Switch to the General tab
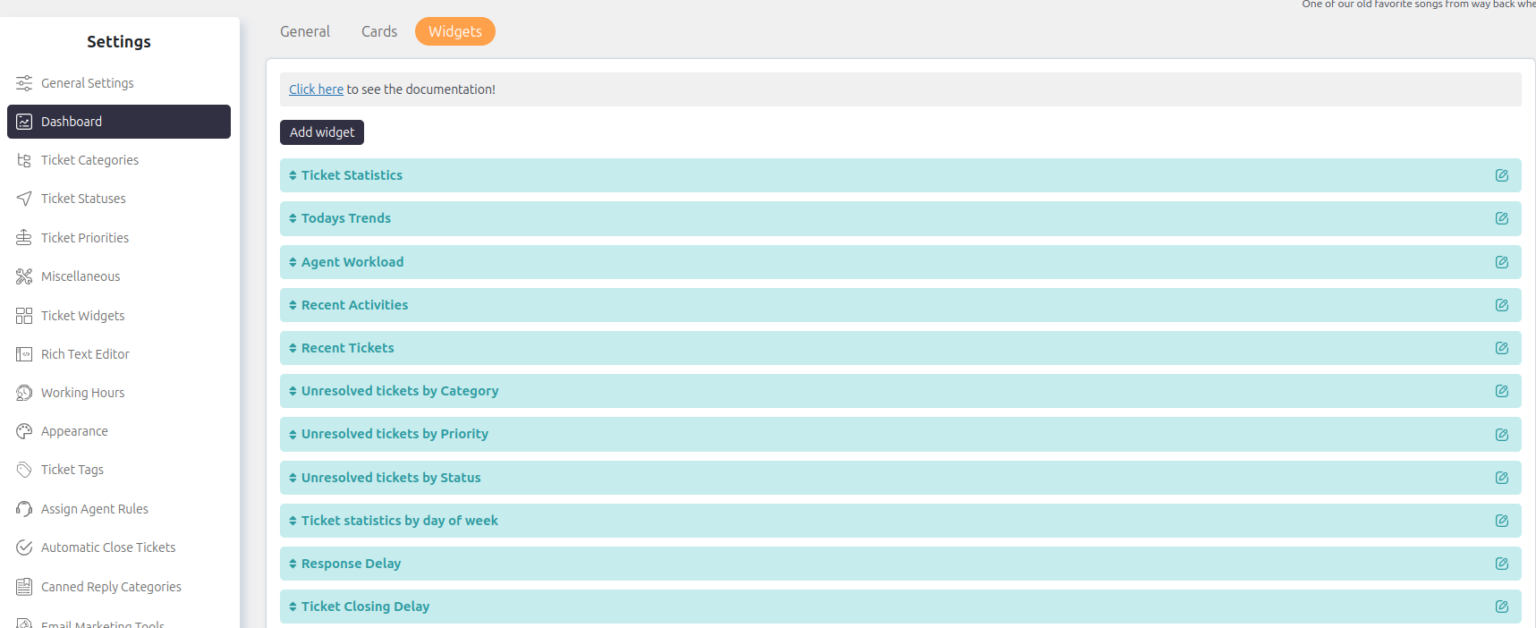The width and height of the screenshot is (1536, 628). (304, 31)
